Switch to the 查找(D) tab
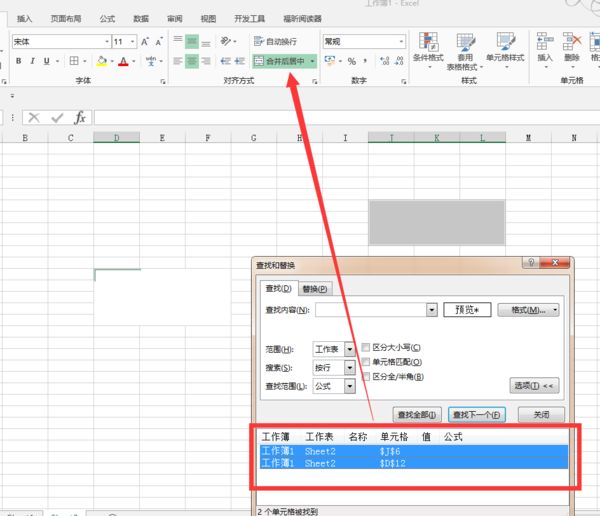This screenshot has height=516, width=600. click(279, 288)
